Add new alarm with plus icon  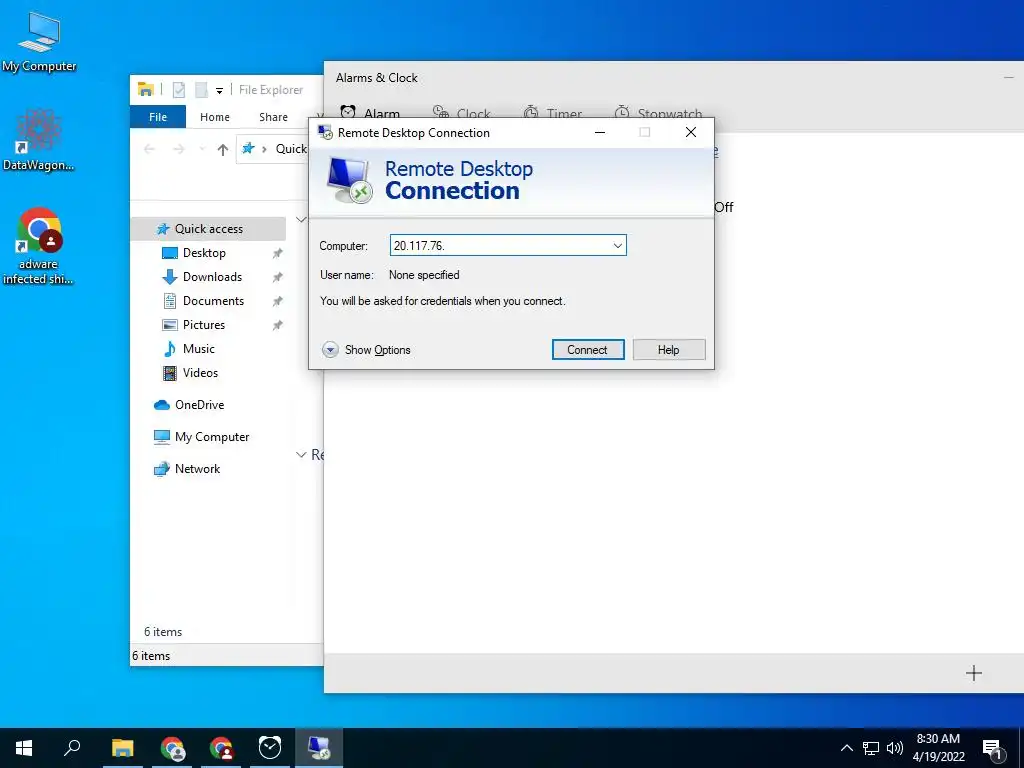pos(974,673)
